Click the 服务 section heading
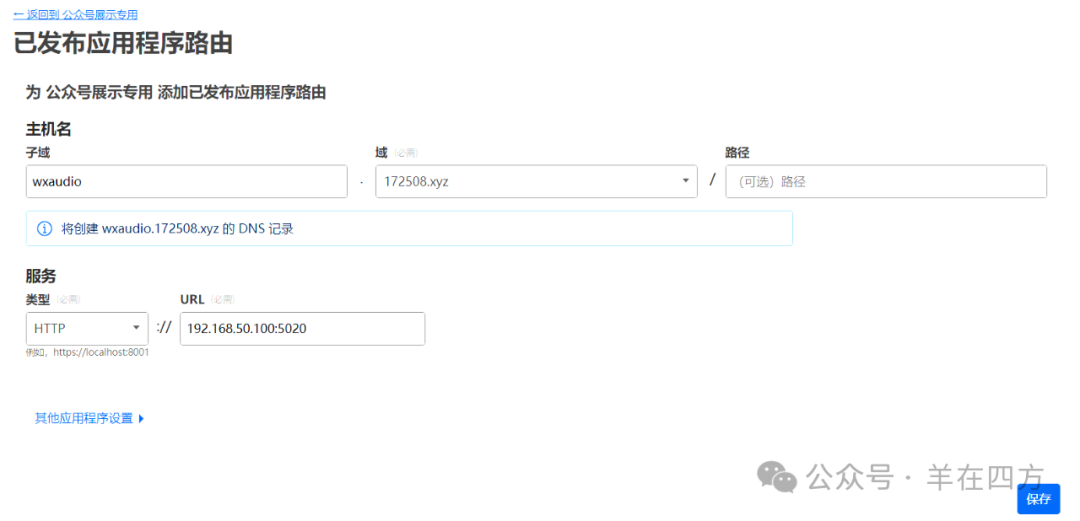This screenshot has height=521, width=1080. pos(41,276)
